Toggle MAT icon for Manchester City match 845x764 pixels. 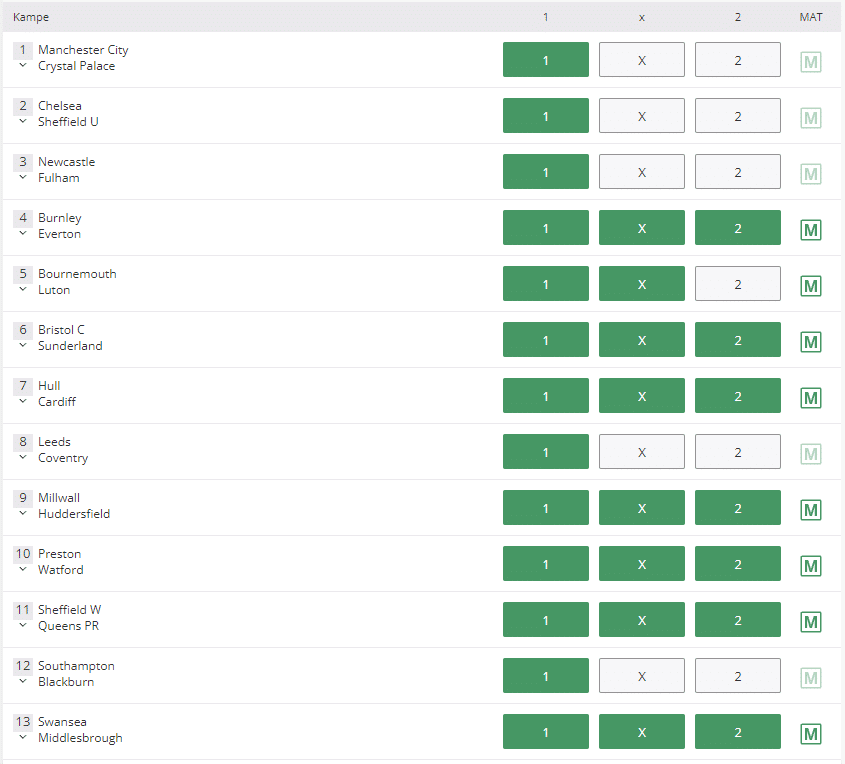coord(811,62)
